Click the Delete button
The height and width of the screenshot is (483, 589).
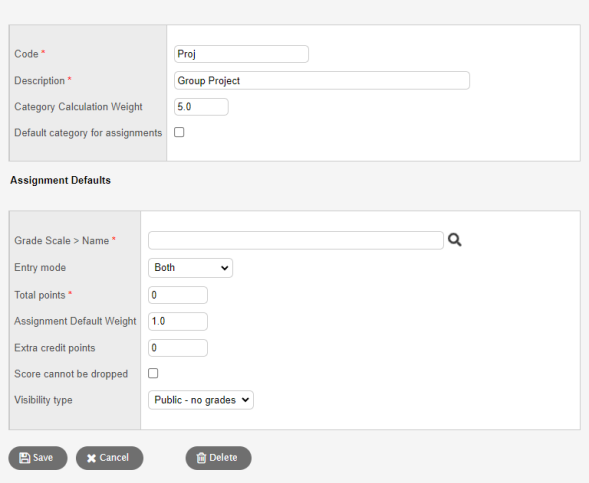(218, 458)
